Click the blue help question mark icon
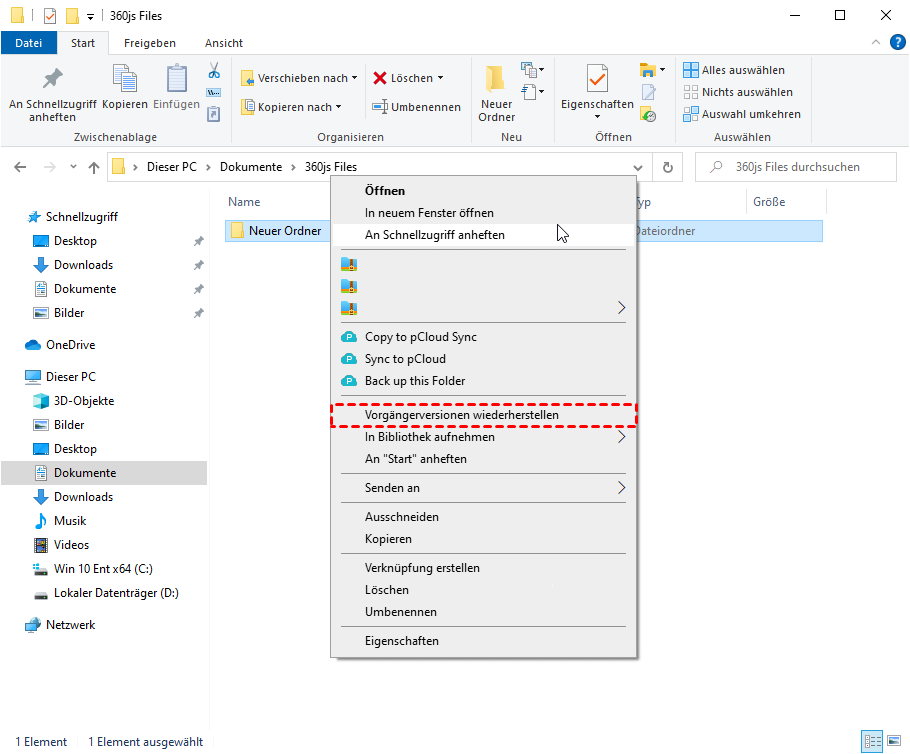Viewport: 910px width, 754px height. click(897, 42)
